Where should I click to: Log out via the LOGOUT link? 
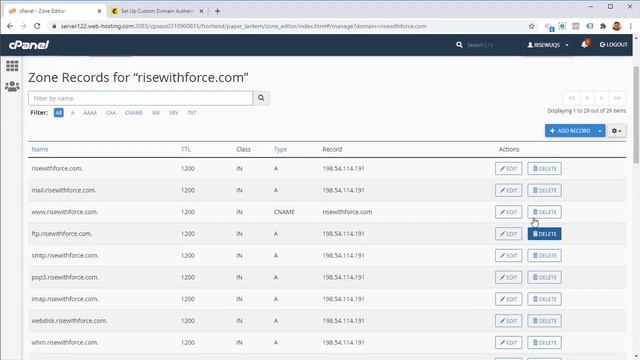pyautogui.click(x=613, y=44)
